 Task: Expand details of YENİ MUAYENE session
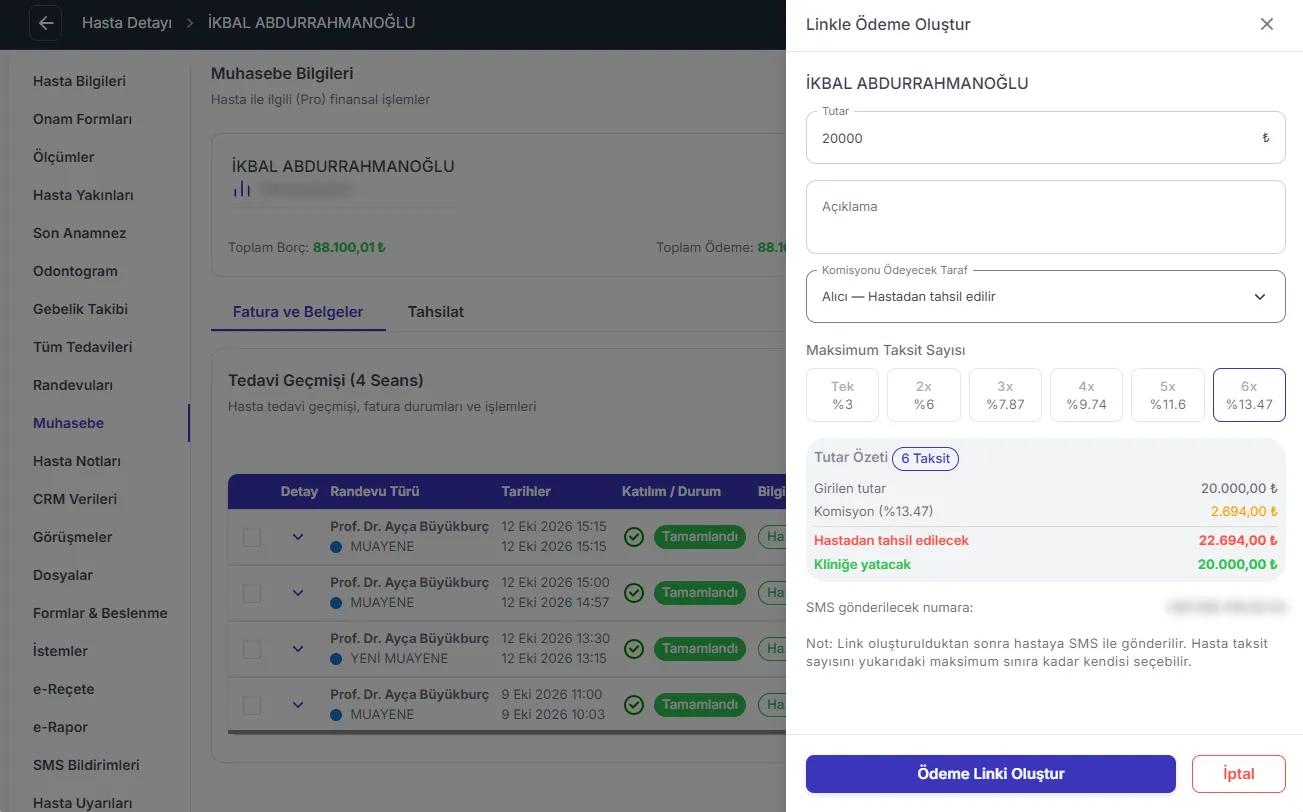(x=297, y=649)
